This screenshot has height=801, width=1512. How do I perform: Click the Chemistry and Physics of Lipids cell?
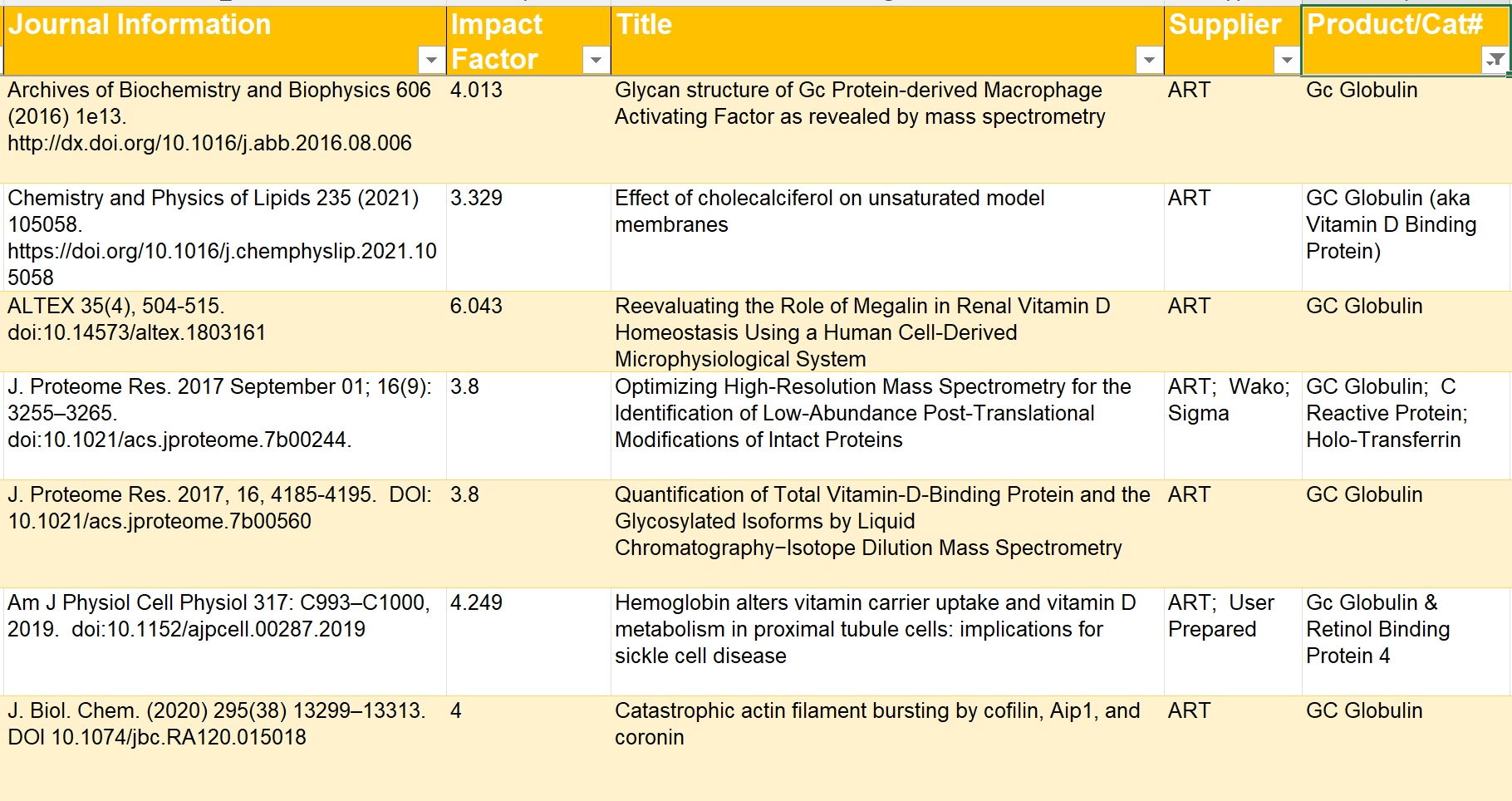tap(222, 237)
